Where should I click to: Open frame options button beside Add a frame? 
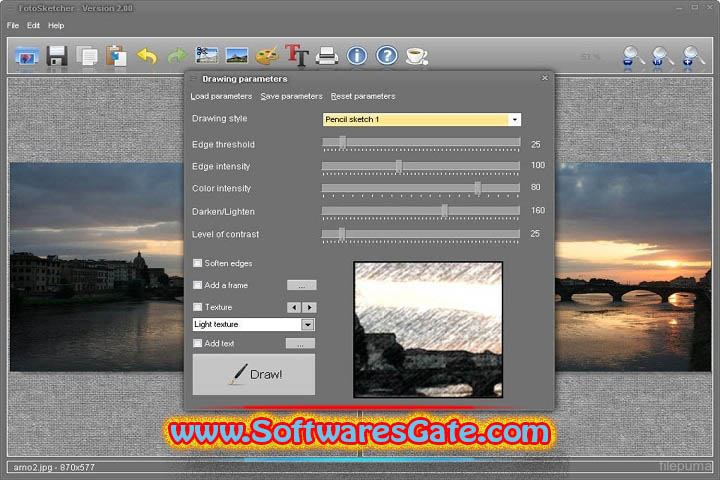tap(302, 285)
